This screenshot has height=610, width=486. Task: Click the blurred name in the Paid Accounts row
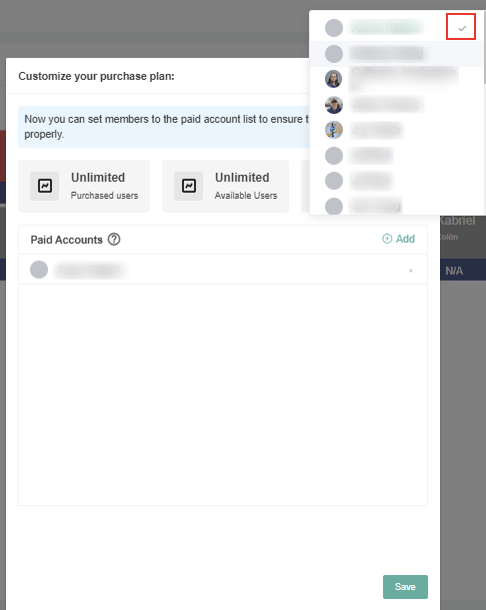(x=91, y=270)
